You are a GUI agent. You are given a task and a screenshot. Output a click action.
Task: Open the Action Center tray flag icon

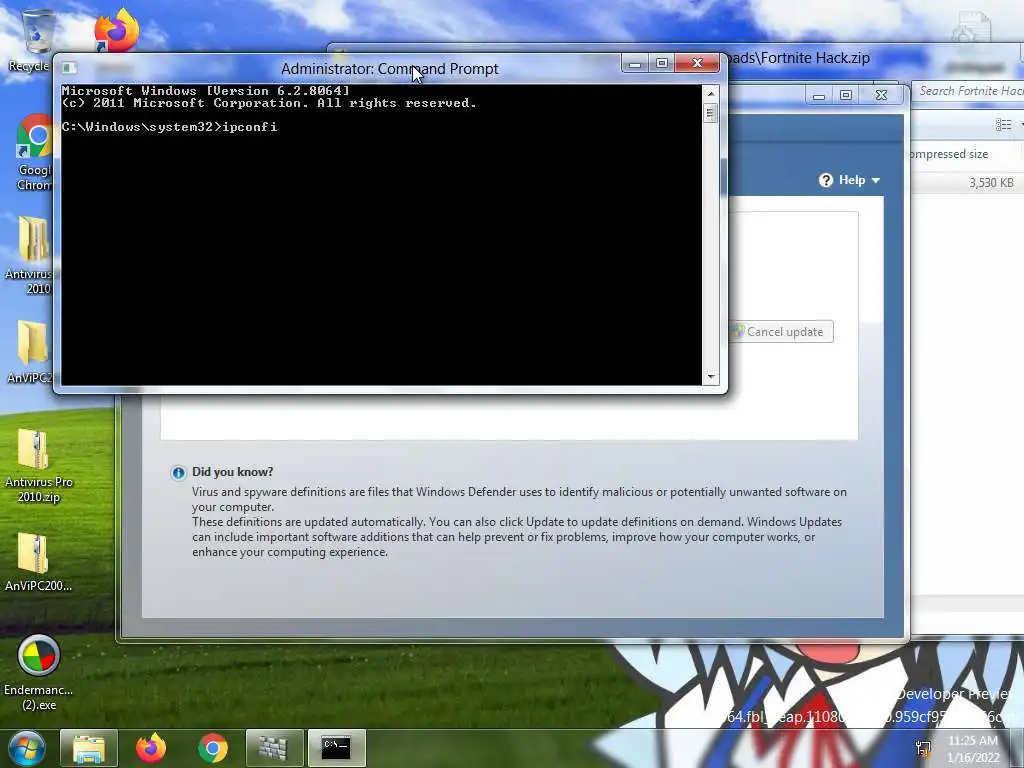(x=923, y=748)
